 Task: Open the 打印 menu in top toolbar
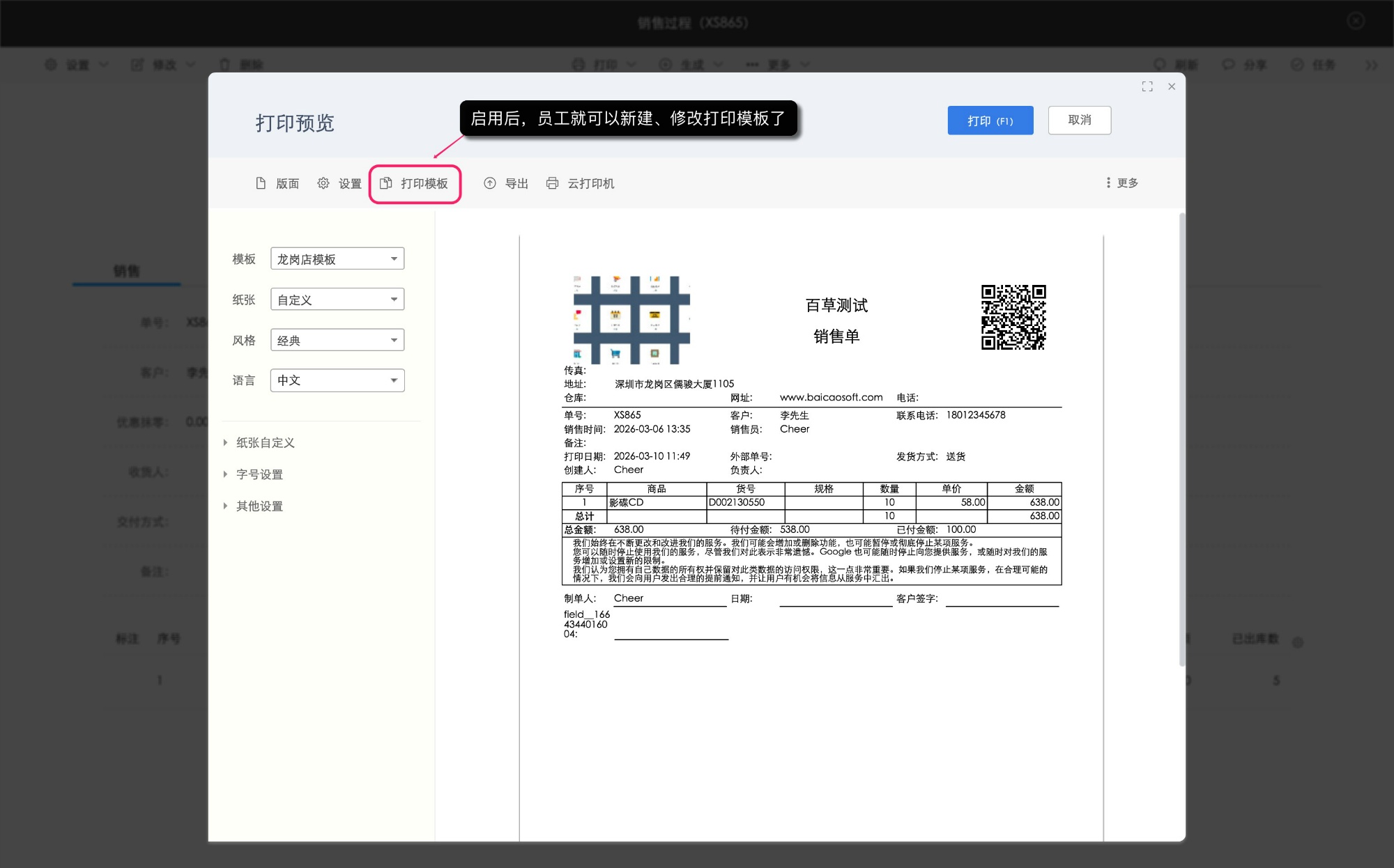click(x=604, y=64)
